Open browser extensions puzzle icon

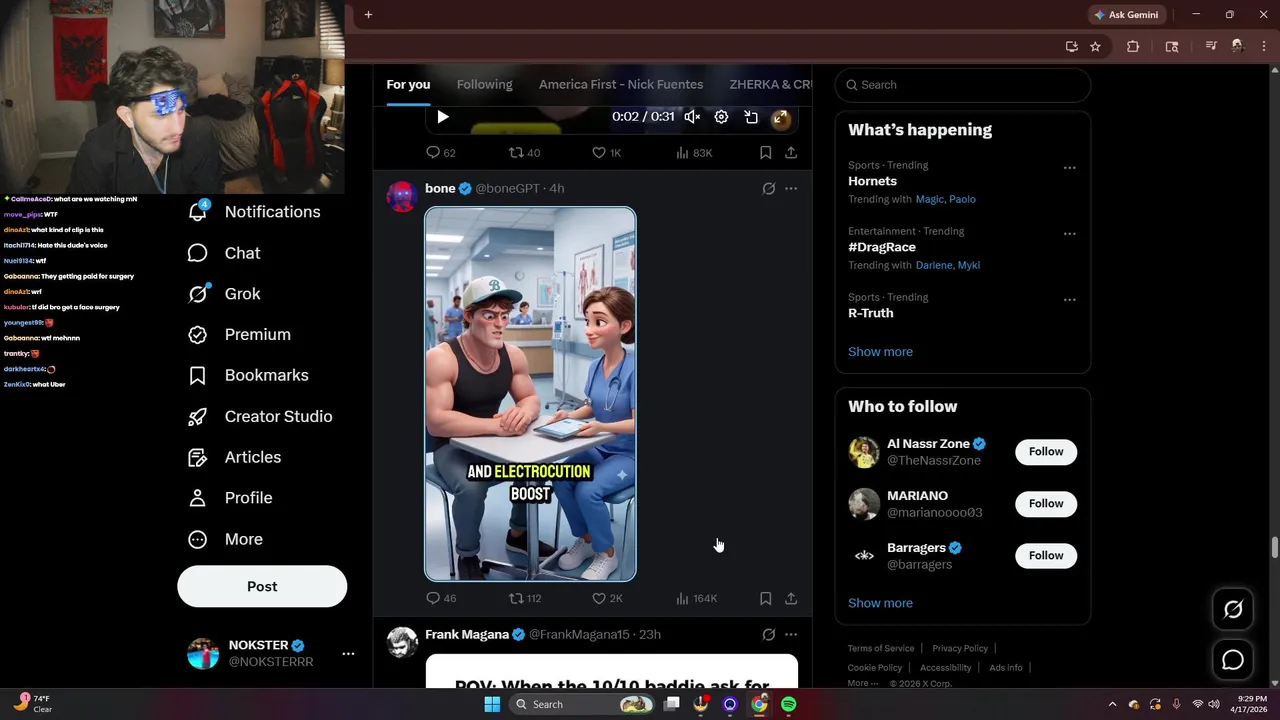pos(1133,46)
